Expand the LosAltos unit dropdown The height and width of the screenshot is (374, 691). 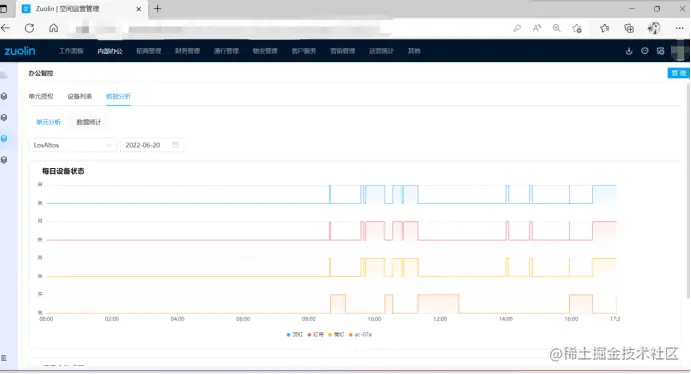point(73,145)
